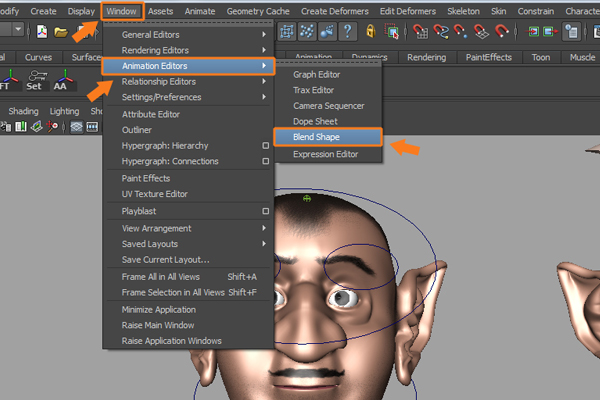Viewport: 600px width, 400px height.
Task: Open the Skeleton menu
Action: [463, 11]
